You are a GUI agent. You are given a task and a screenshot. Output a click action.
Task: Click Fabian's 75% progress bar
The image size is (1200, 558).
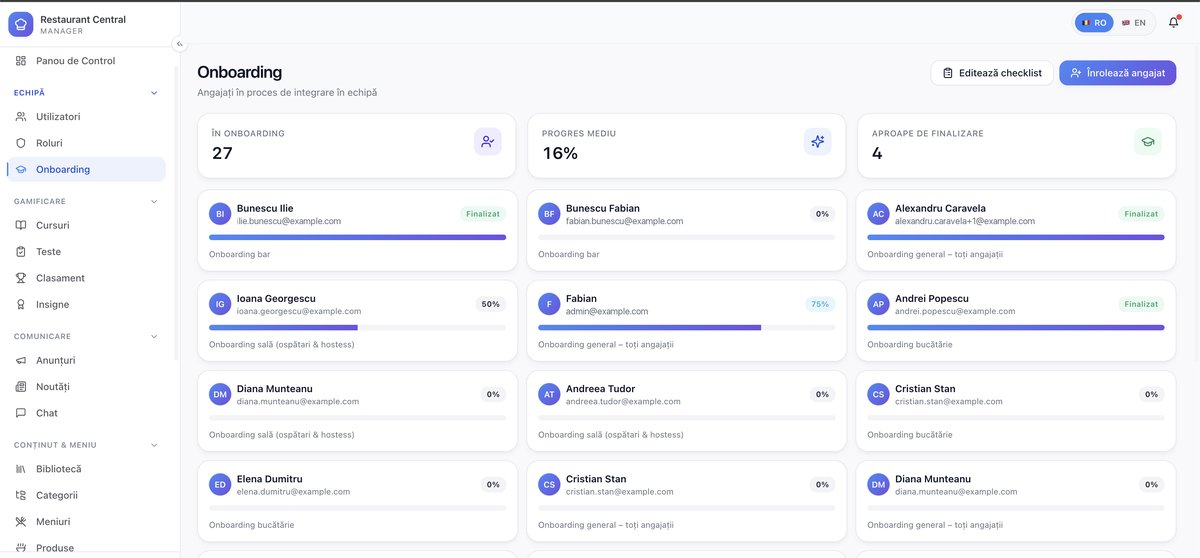coord(686,327)
